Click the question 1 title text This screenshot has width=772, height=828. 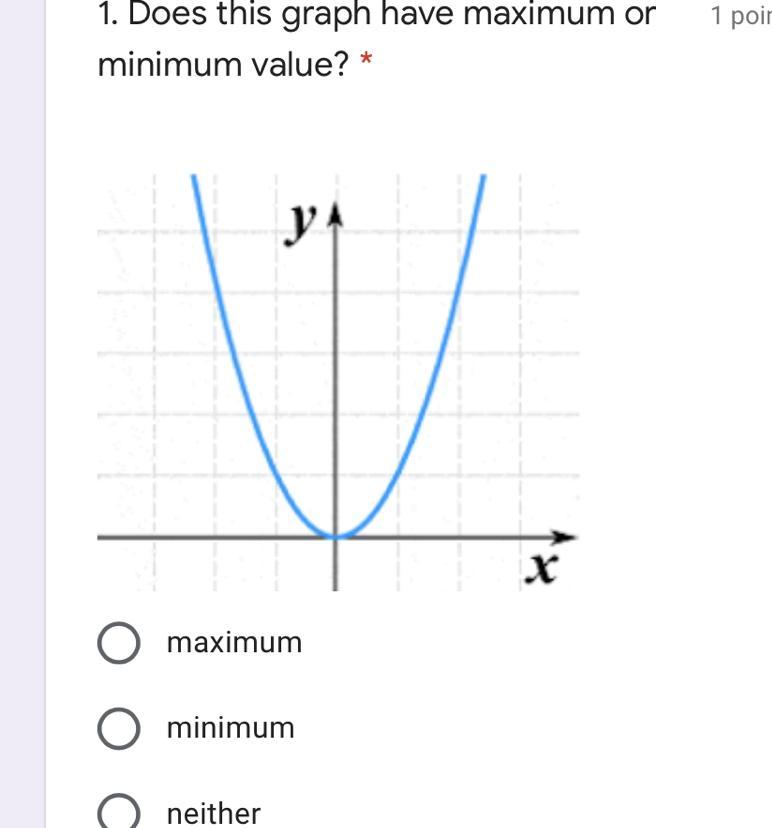pos(376,39)
